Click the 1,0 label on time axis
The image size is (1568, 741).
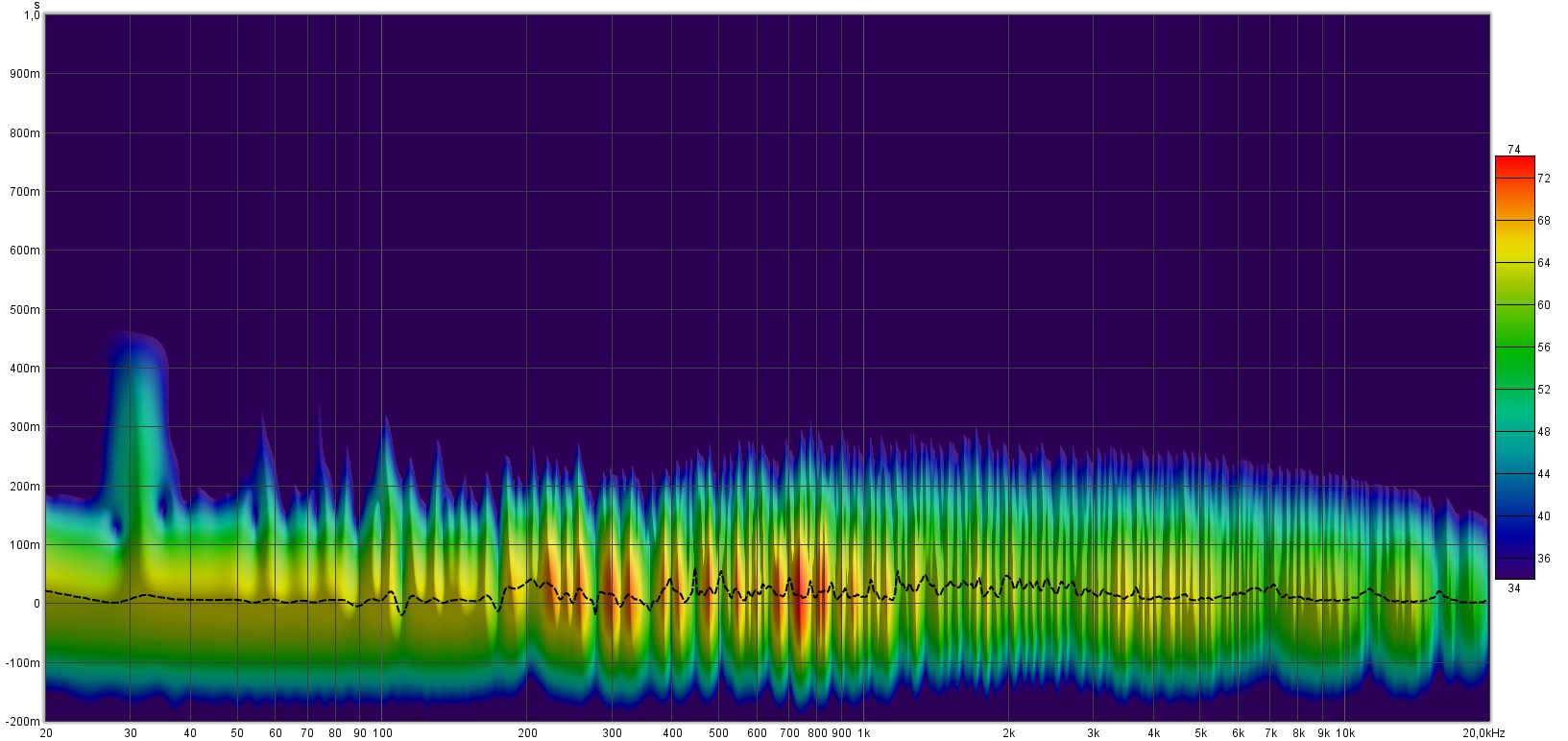[x=32, y=15]
